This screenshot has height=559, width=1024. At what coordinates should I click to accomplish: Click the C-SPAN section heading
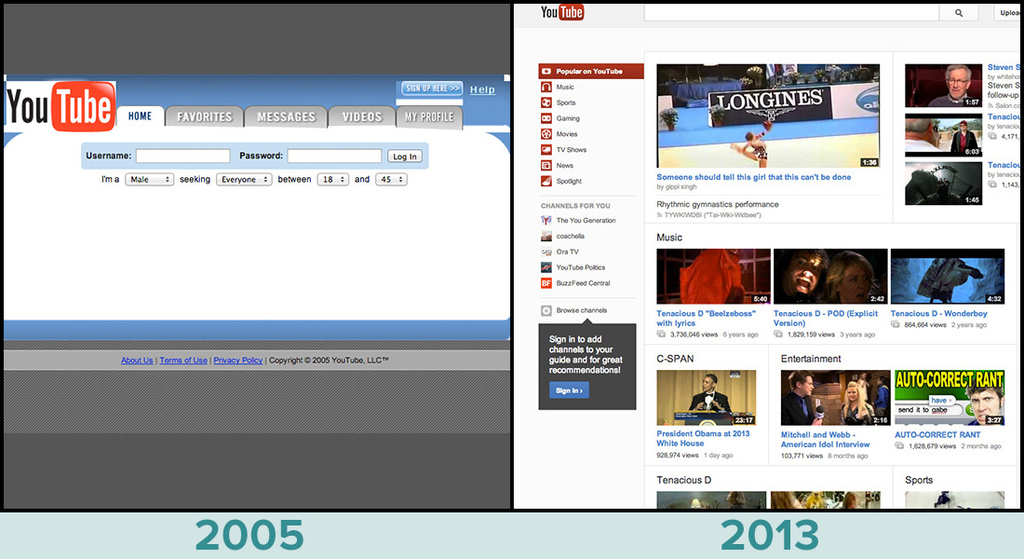[675, 359]
